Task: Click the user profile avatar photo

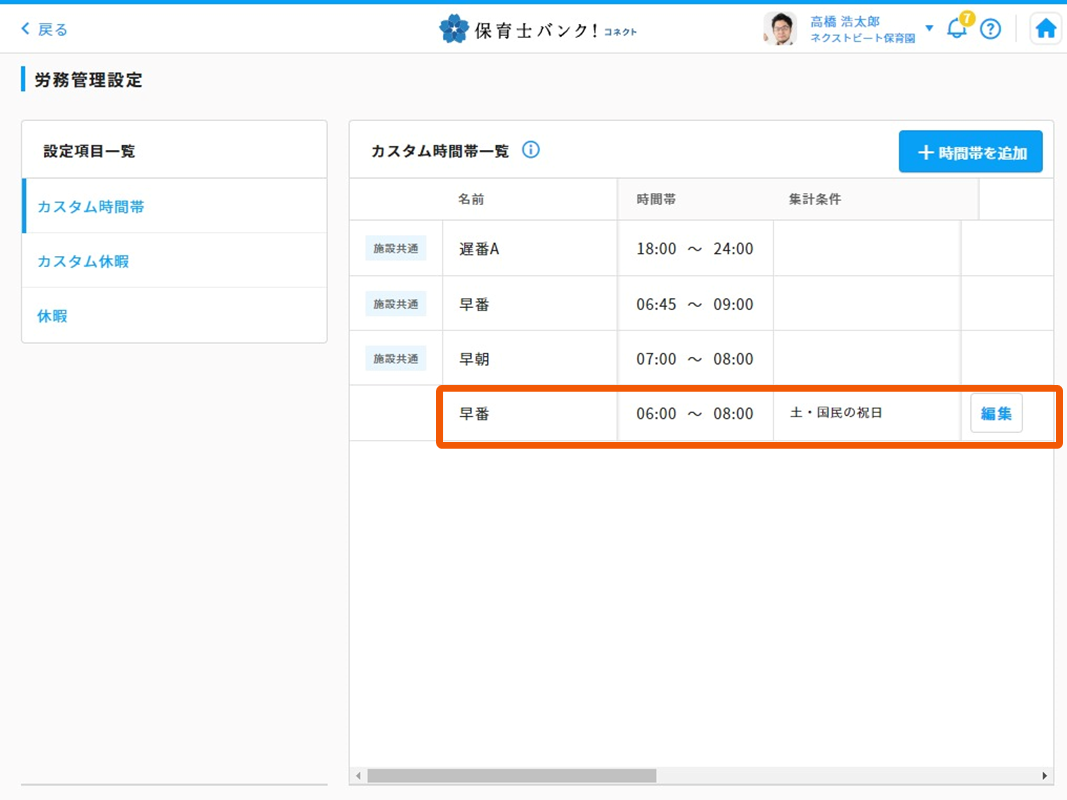Action: 779,29
